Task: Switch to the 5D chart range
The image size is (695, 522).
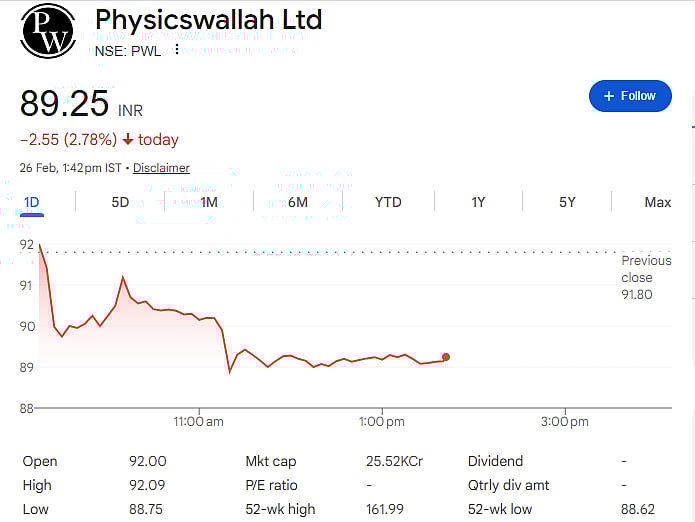Action: click(120, 202)
